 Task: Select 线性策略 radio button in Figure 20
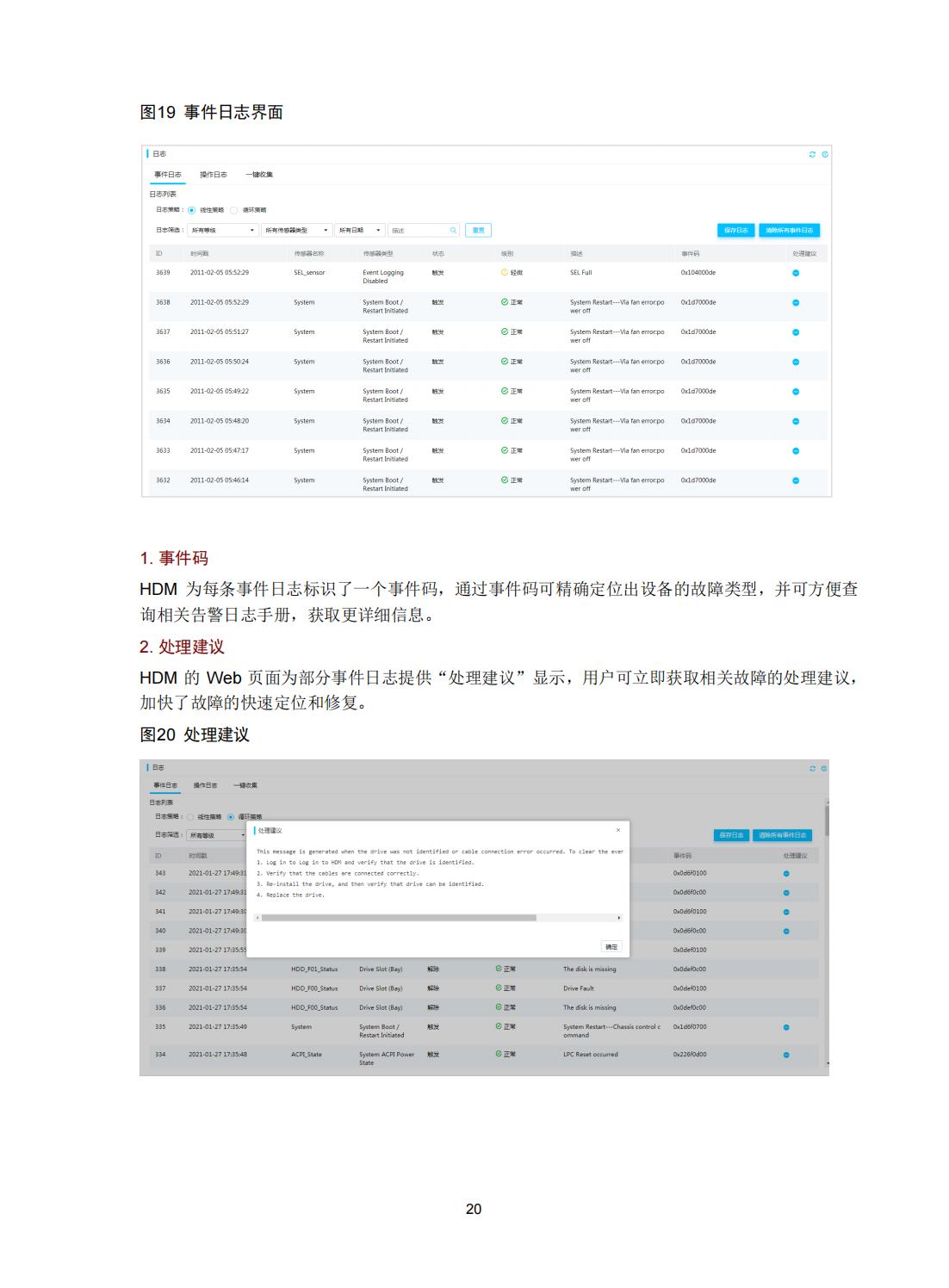tap(190, 816)
